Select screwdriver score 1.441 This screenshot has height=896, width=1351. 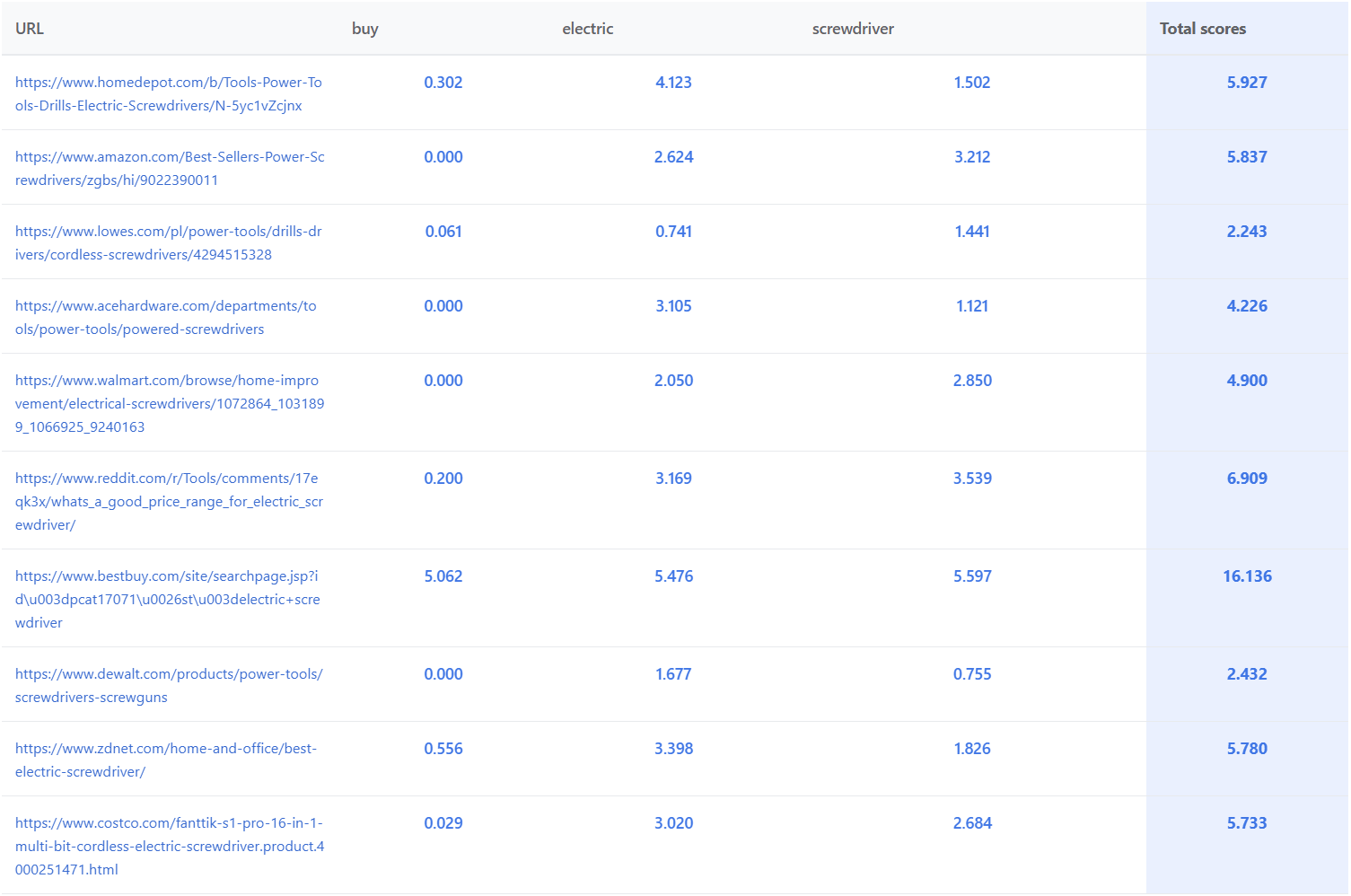point(972,232)
